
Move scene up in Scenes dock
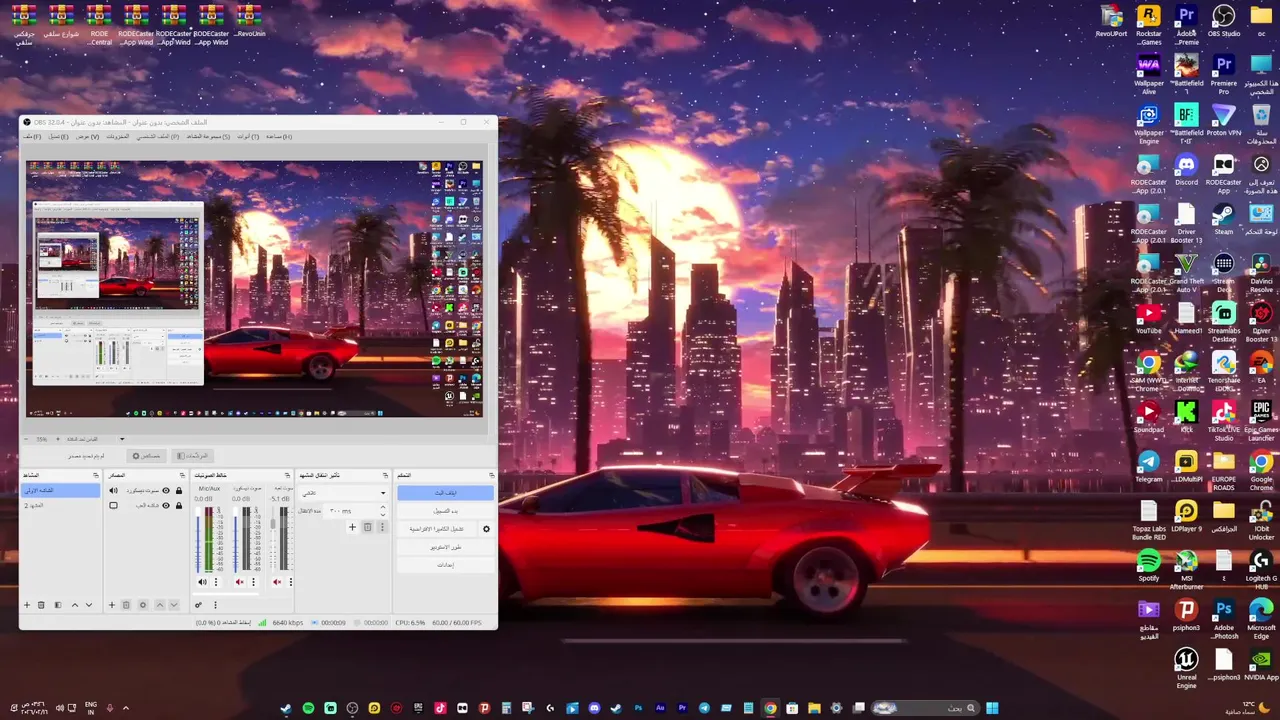(75, 605)
